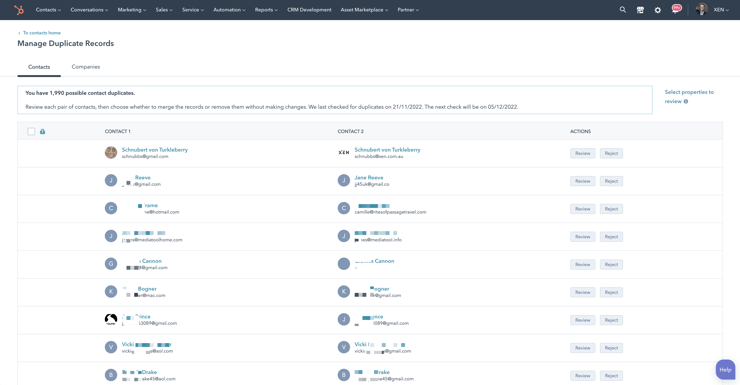The width and height of the screenshot is (740, 385).
Task: Open the search magnifier icon
Action: click(623, 9)
